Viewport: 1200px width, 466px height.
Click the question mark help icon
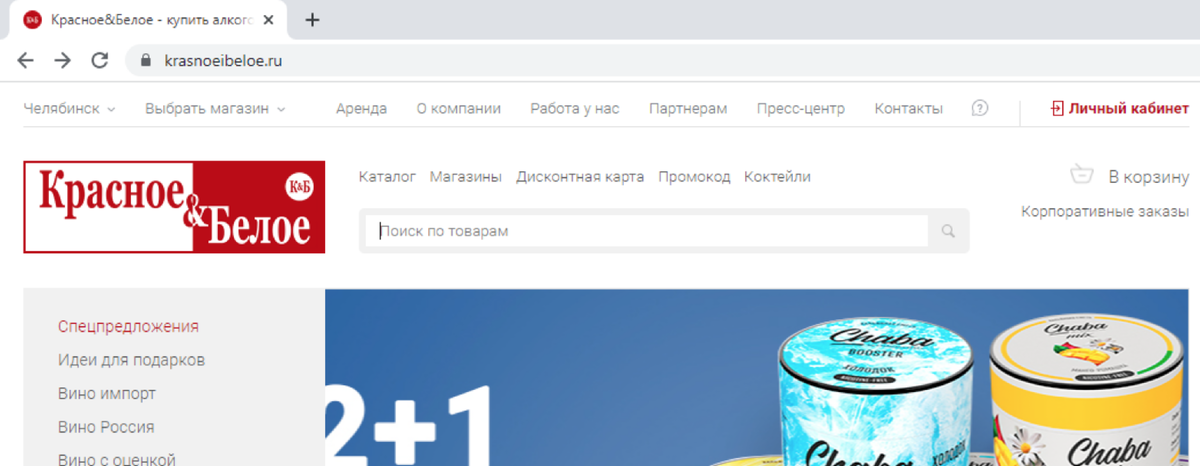point(980,108)
